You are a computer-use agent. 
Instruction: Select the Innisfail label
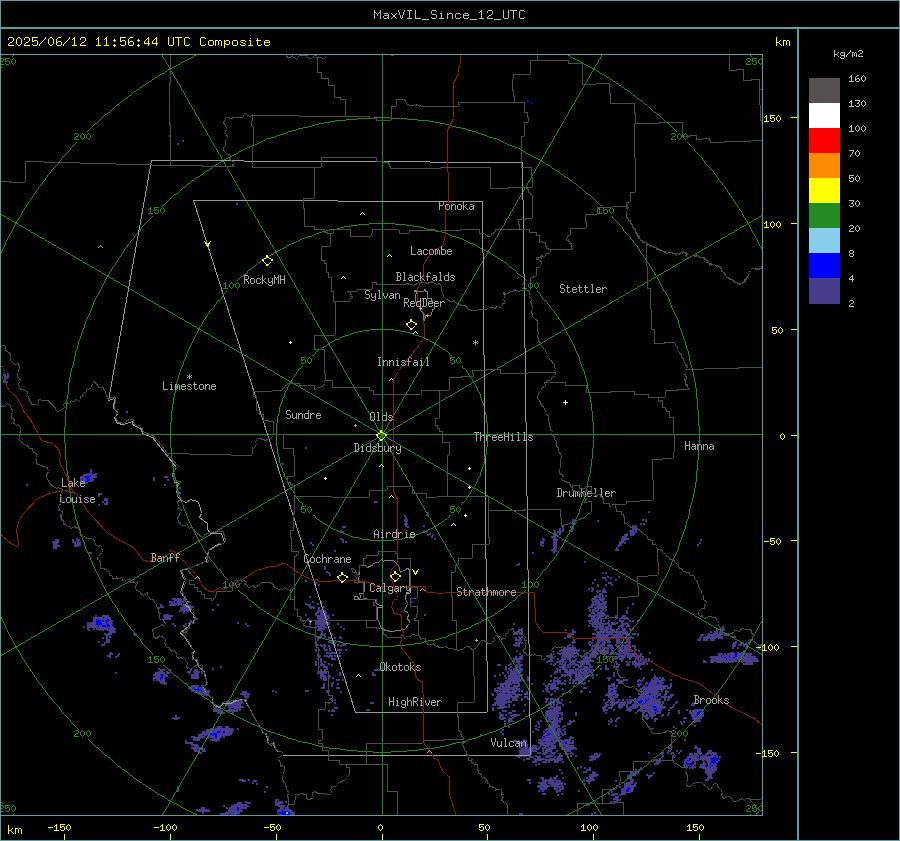tap(403, 362)
